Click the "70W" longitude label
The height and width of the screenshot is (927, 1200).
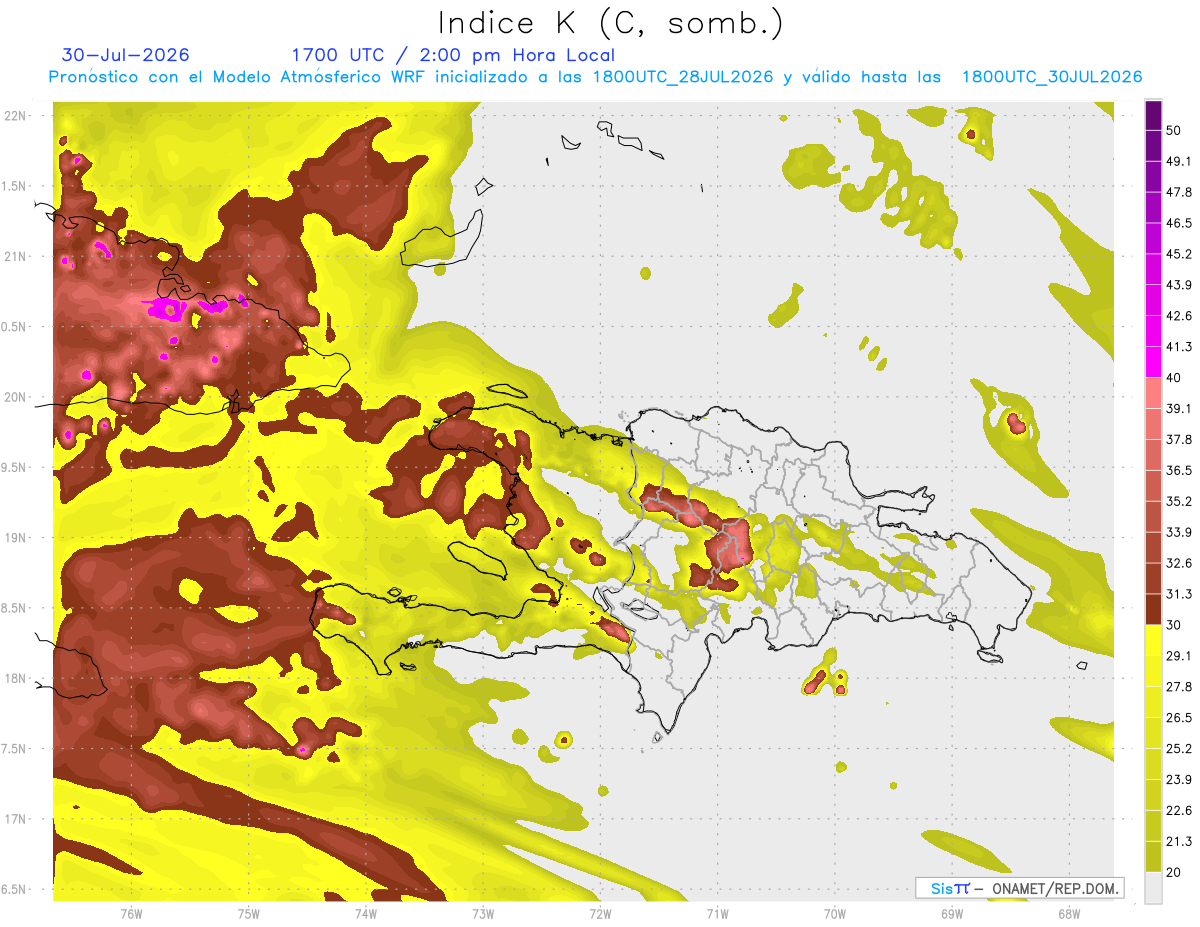[834, 913]
